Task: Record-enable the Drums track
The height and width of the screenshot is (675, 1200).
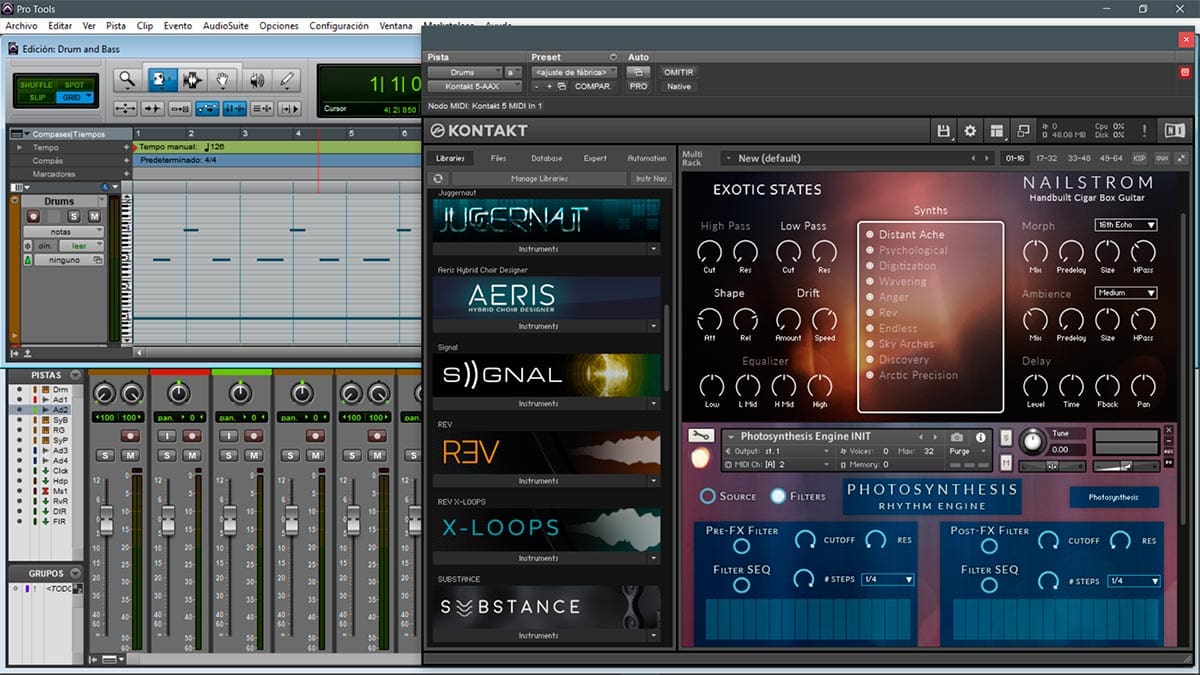Action: point(33,216)
